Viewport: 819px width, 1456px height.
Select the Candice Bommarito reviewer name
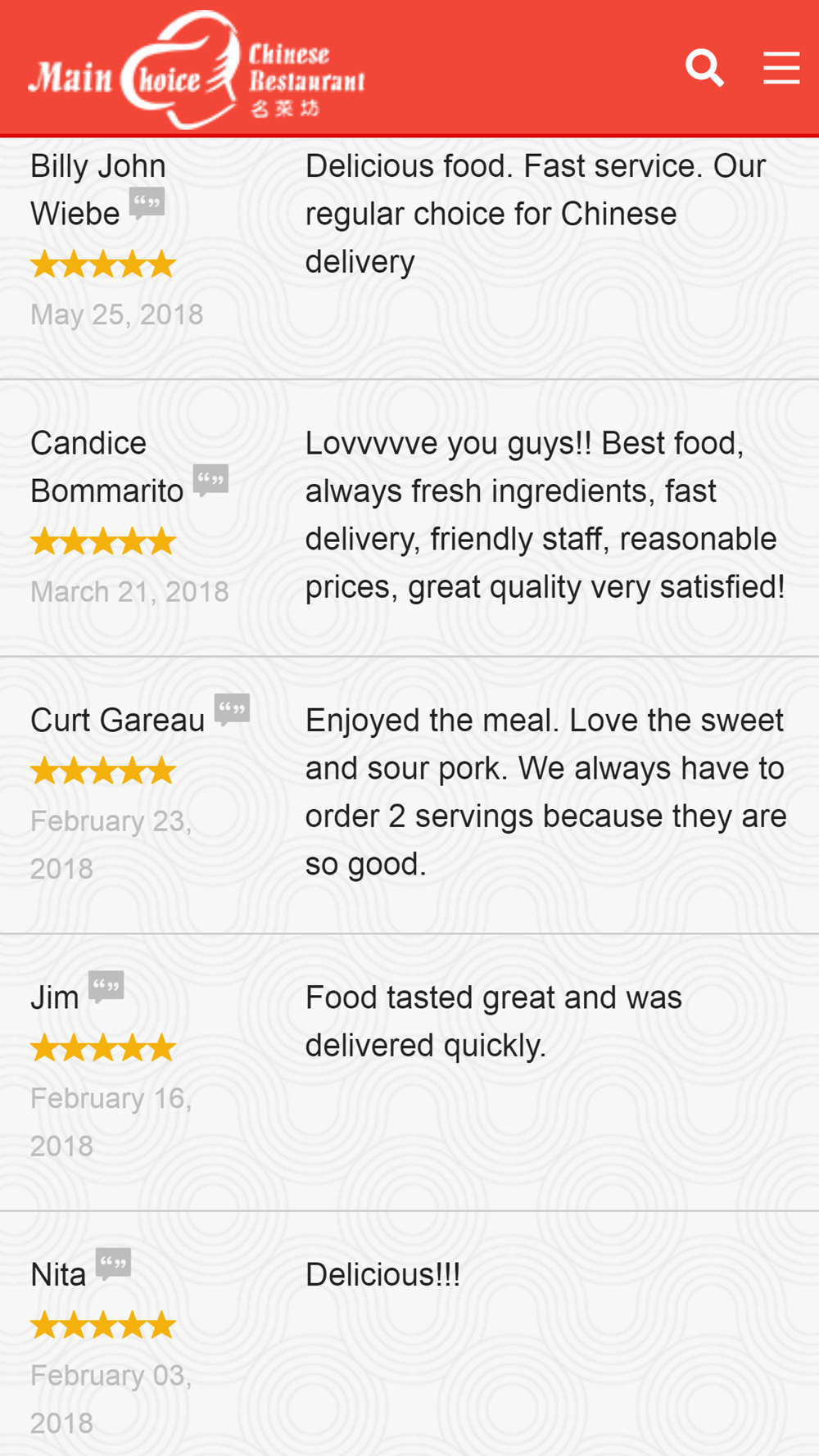click(107, 467)
